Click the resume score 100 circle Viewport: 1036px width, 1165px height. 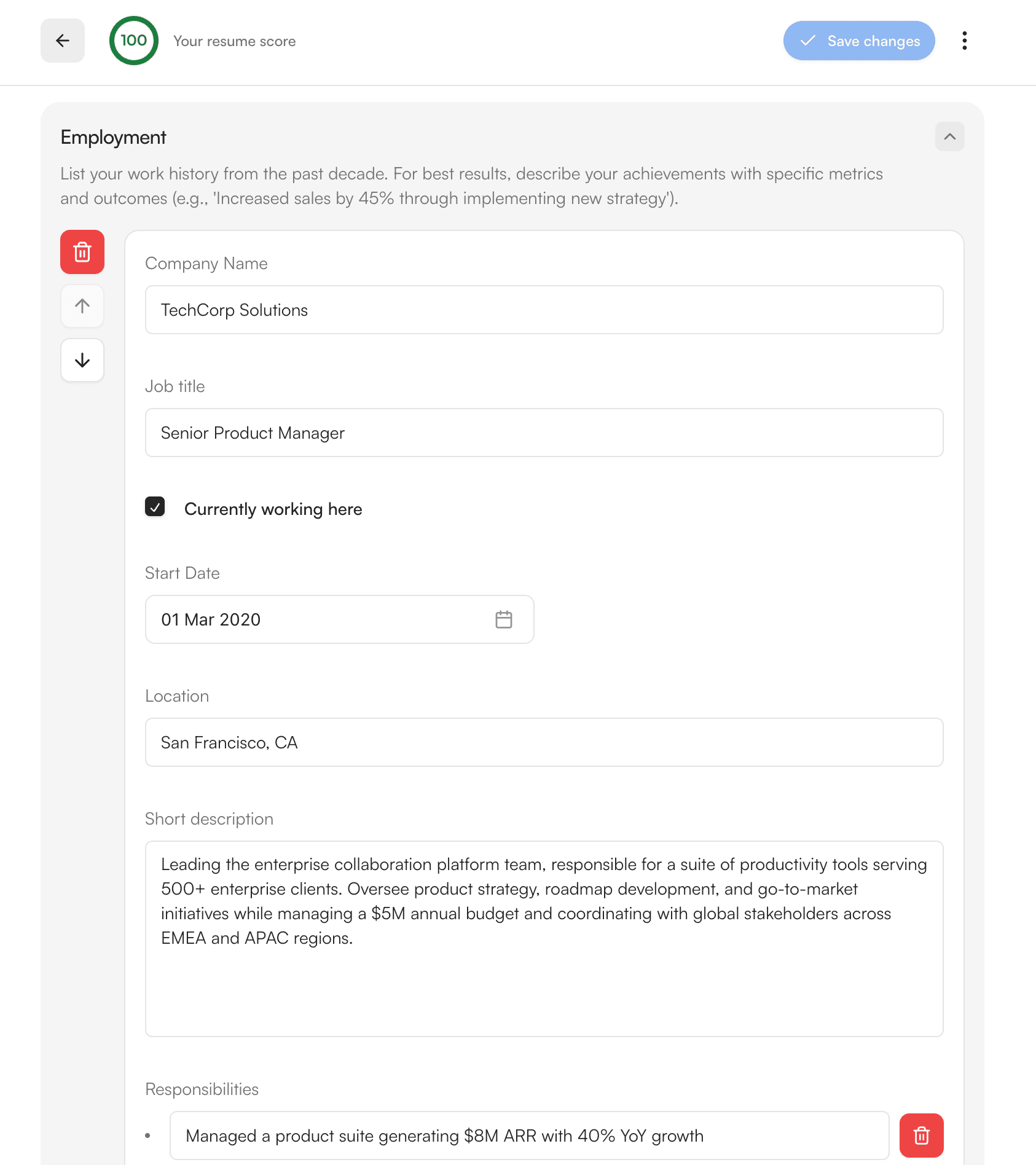pos(133,41)
